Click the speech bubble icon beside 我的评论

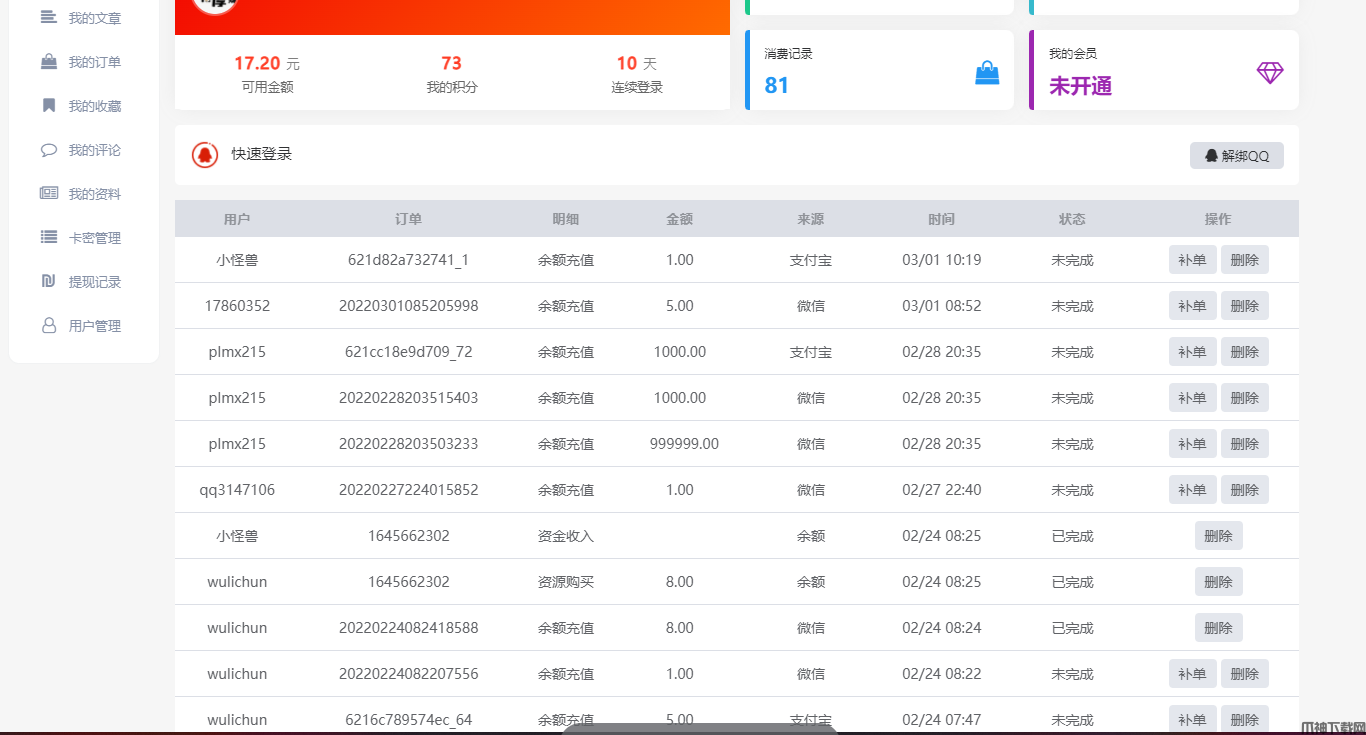tap(48, 150)
